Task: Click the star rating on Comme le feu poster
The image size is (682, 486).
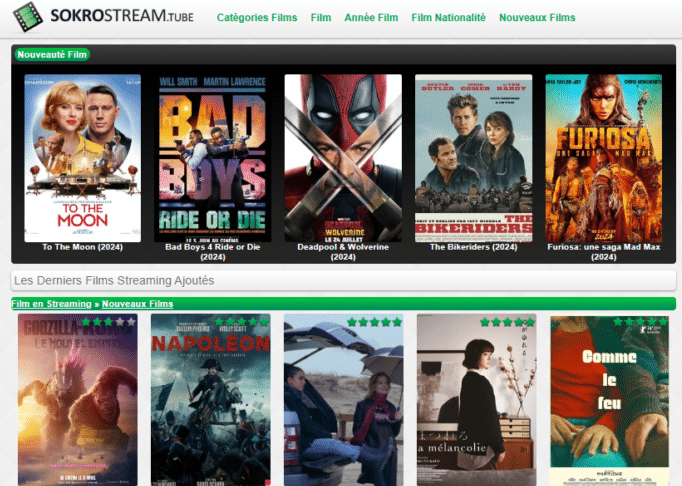Action: (640, 322)
